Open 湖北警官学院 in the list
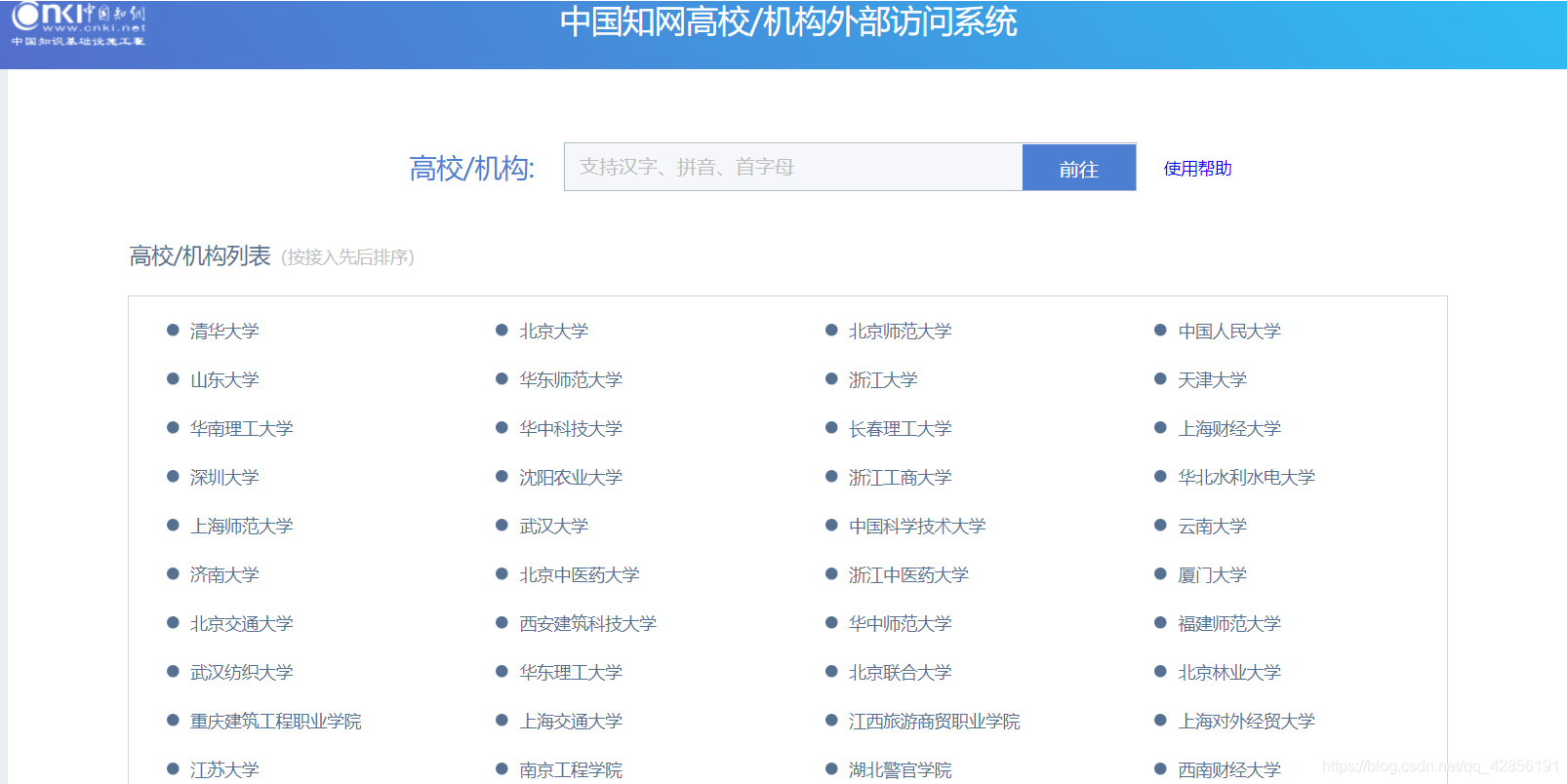Viewport: 1567px width, 784px height. (901, 770)
